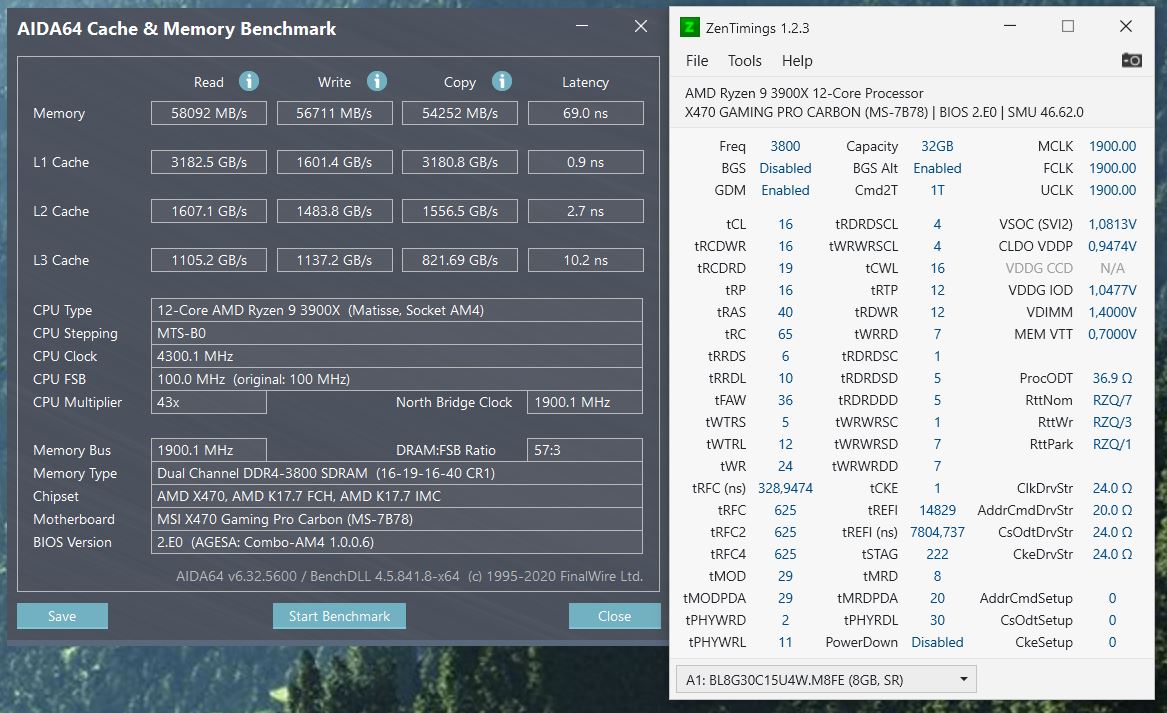Click the AIDA64 version text line
This screenshot has height=713, width=1167.
point(409,576)
